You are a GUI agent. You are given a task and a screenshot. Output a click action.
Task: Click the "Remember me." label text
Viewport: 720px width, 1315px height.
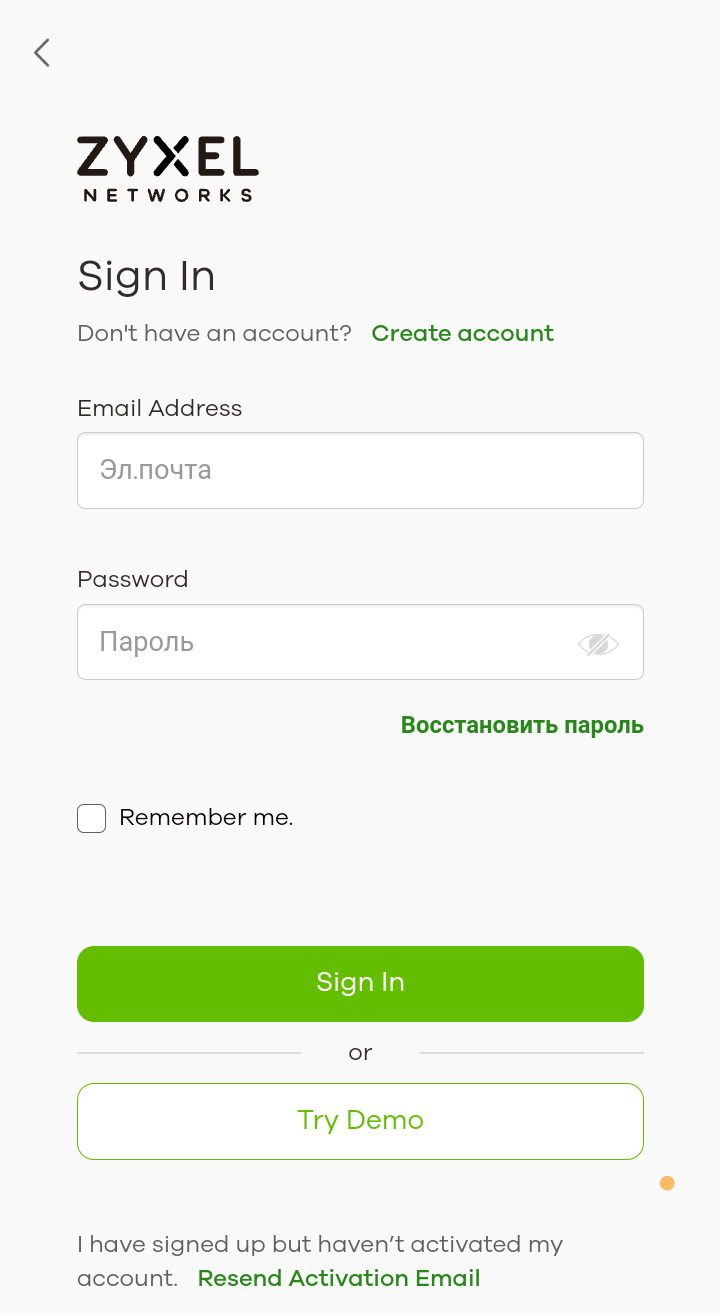(x=206, y=818)
